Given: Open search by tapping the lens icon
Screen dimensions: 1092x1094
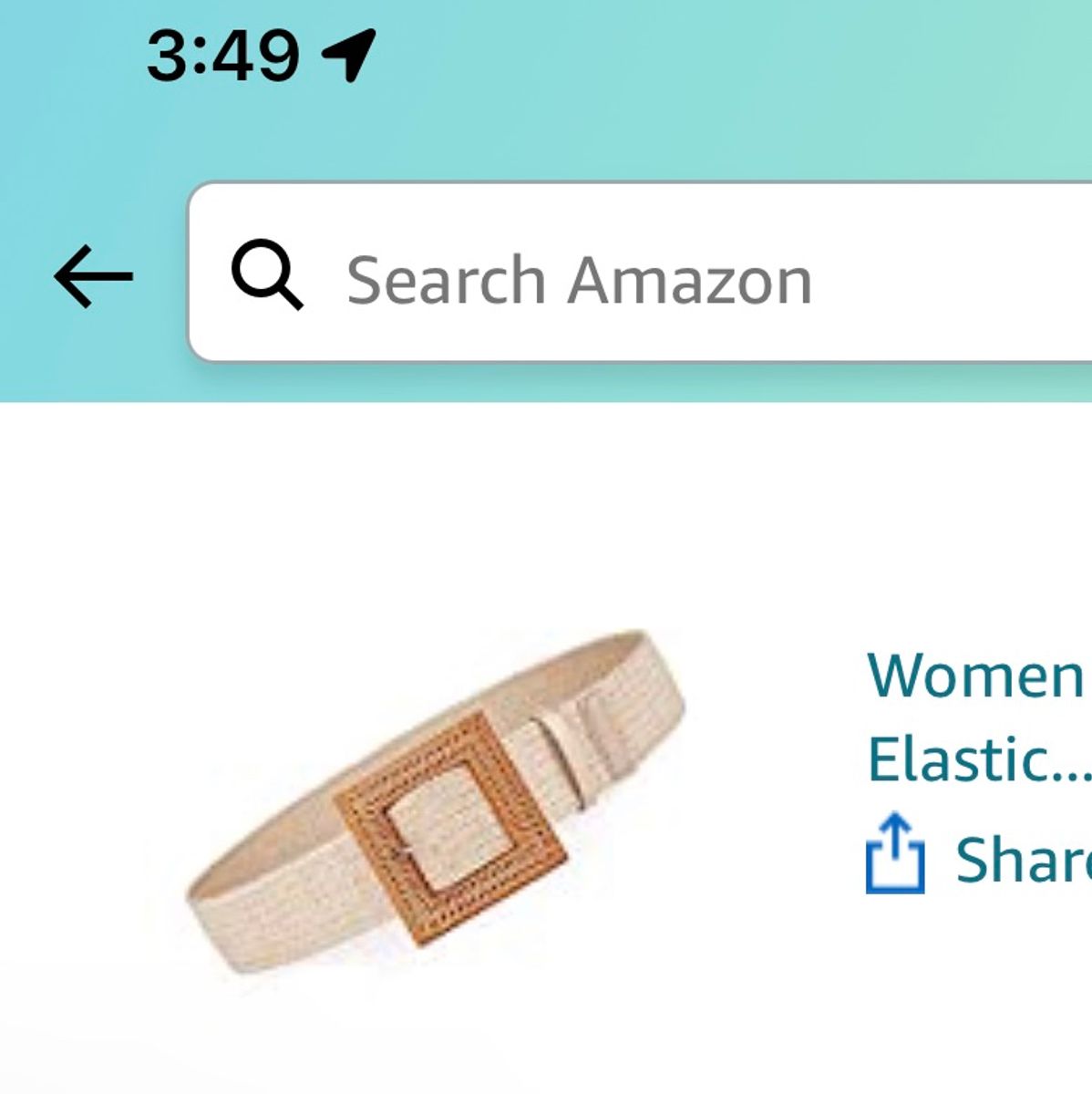Looking at the screenshot, I should 269,276.
